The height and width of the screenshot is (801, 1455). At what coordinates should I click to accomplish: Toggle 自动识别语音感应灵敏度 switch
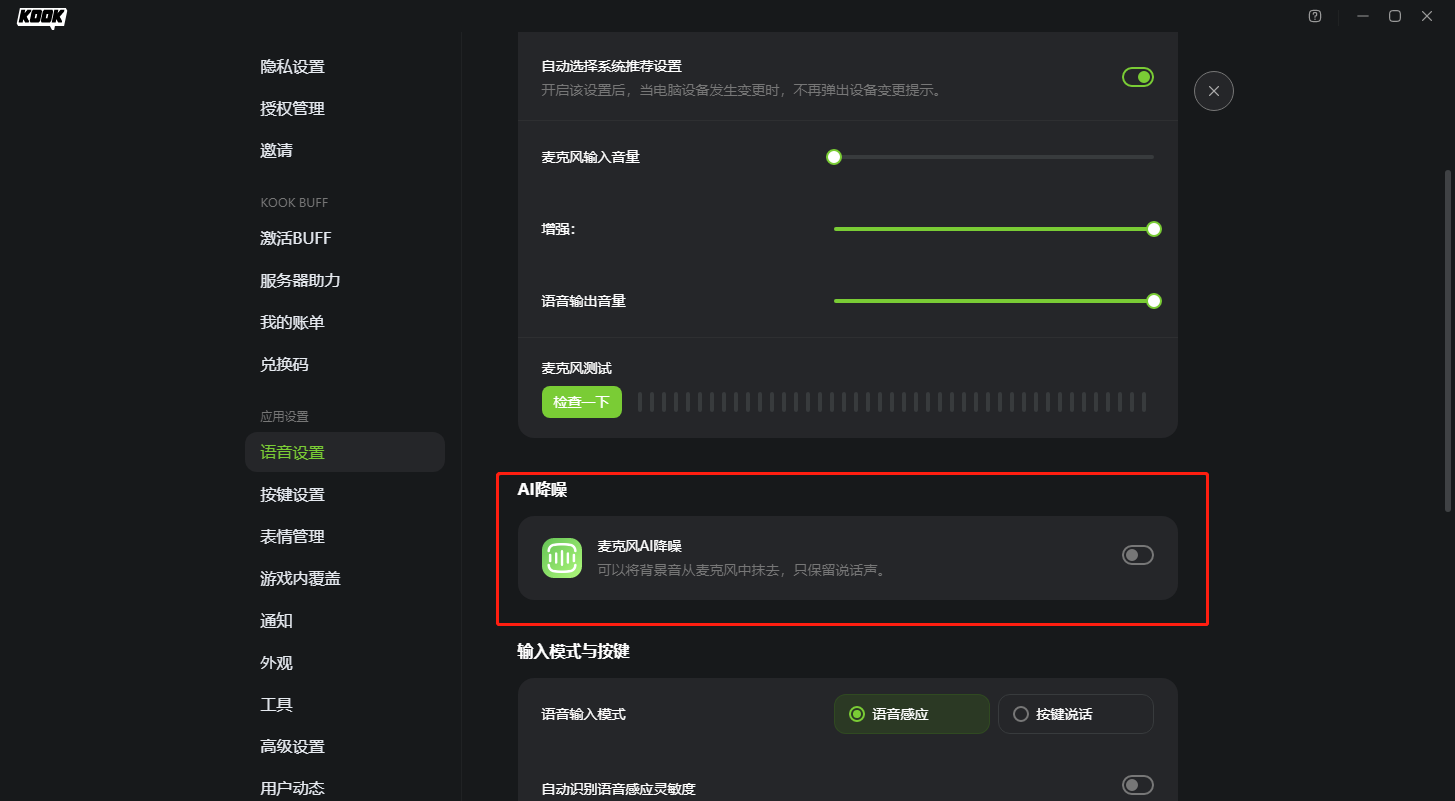coord(1138,785)
